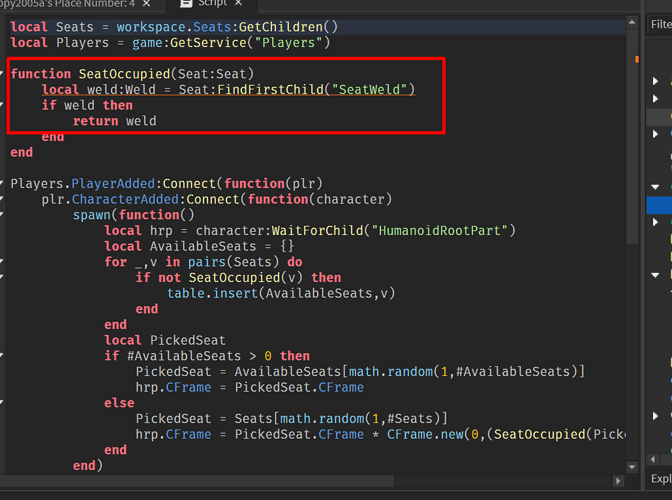Click 'Players.PlayerAdded:Connect(function(plr)' line
Viewport: 672px width, 500px height.
[166, 184]
